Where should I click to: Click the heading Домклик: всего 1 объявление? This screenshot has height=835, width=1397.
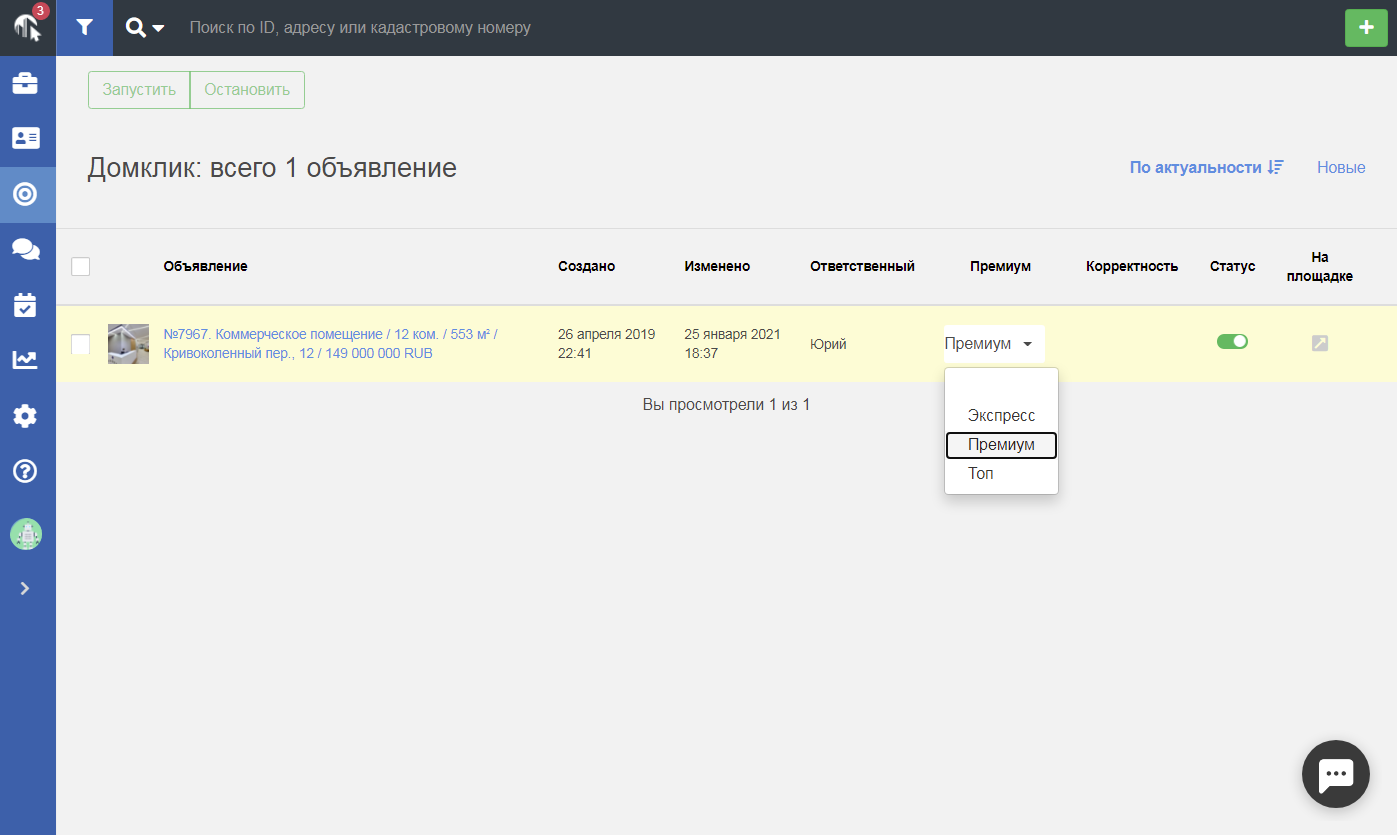pyautogui.click(x=272, y=168)
